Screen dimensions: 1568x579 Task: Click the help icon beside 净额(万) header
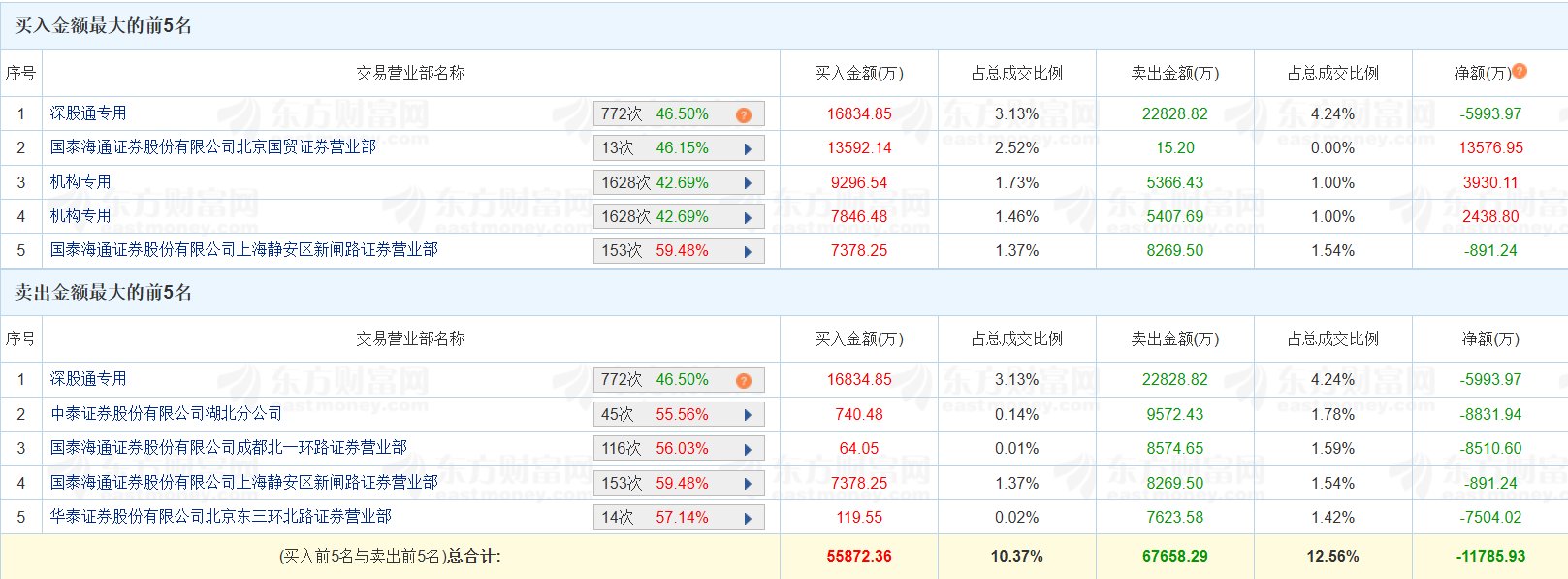pyautogui.click(x=1520, y=71)
